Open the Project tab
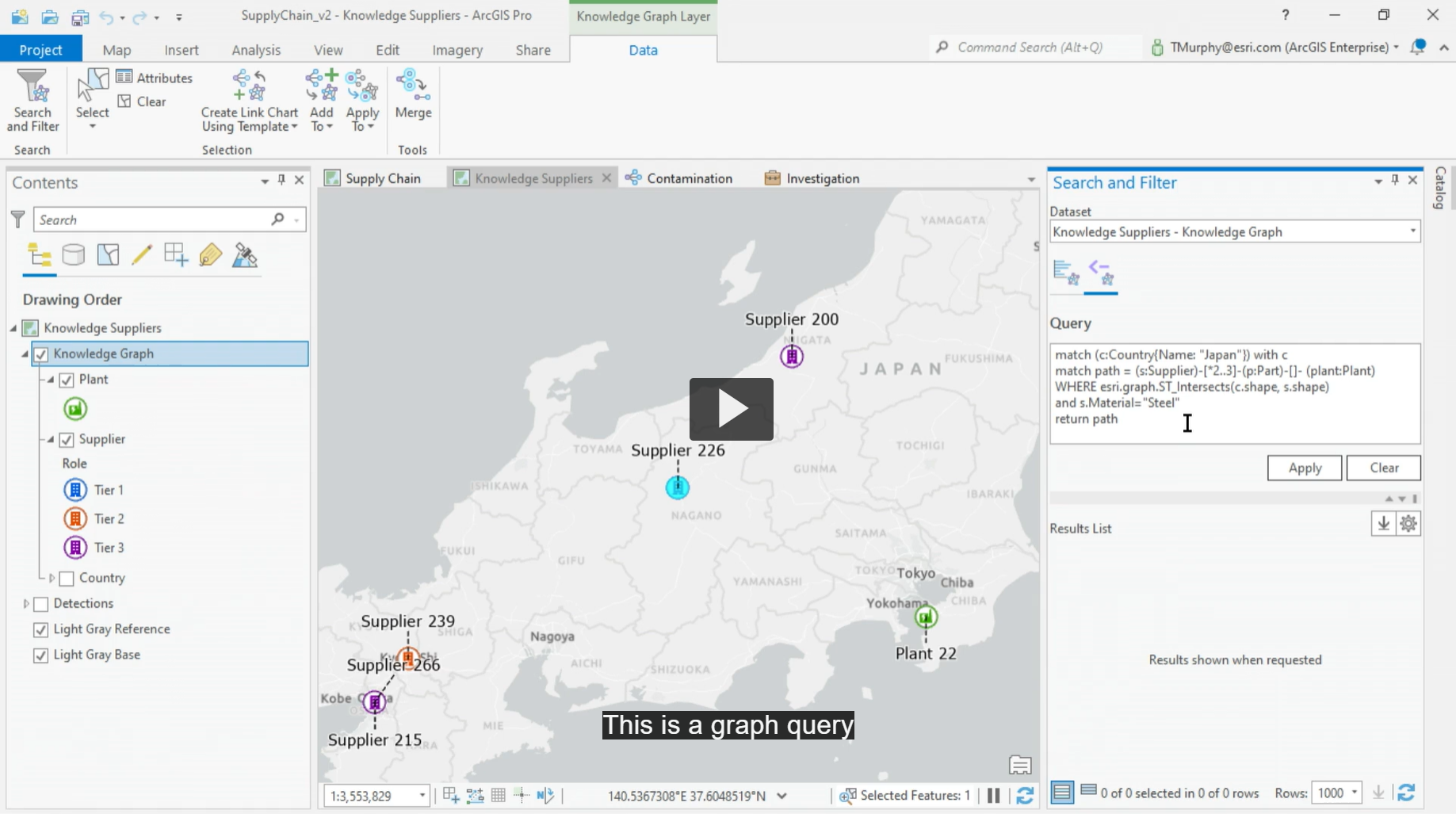Viewport: 1456px width, 814px height. [x=40, y=49]
